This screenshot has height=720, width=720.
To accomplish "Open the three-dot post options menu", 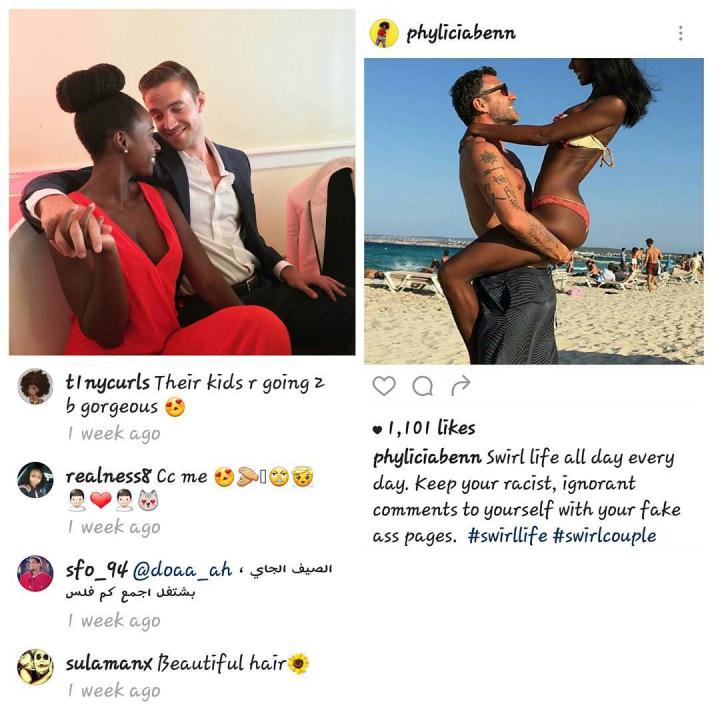I will [x=681, y=33].
